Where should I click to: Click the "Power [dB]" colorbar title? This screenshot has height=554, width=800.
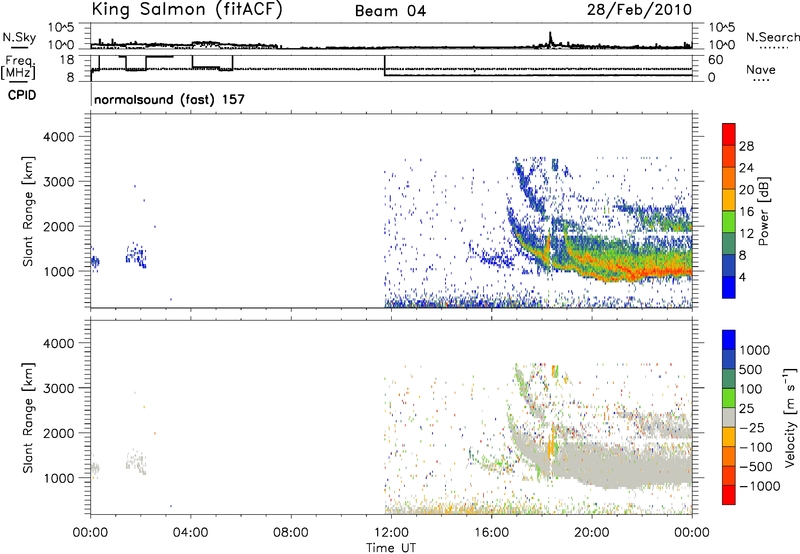pyautogui.click(x=764, y=211)
